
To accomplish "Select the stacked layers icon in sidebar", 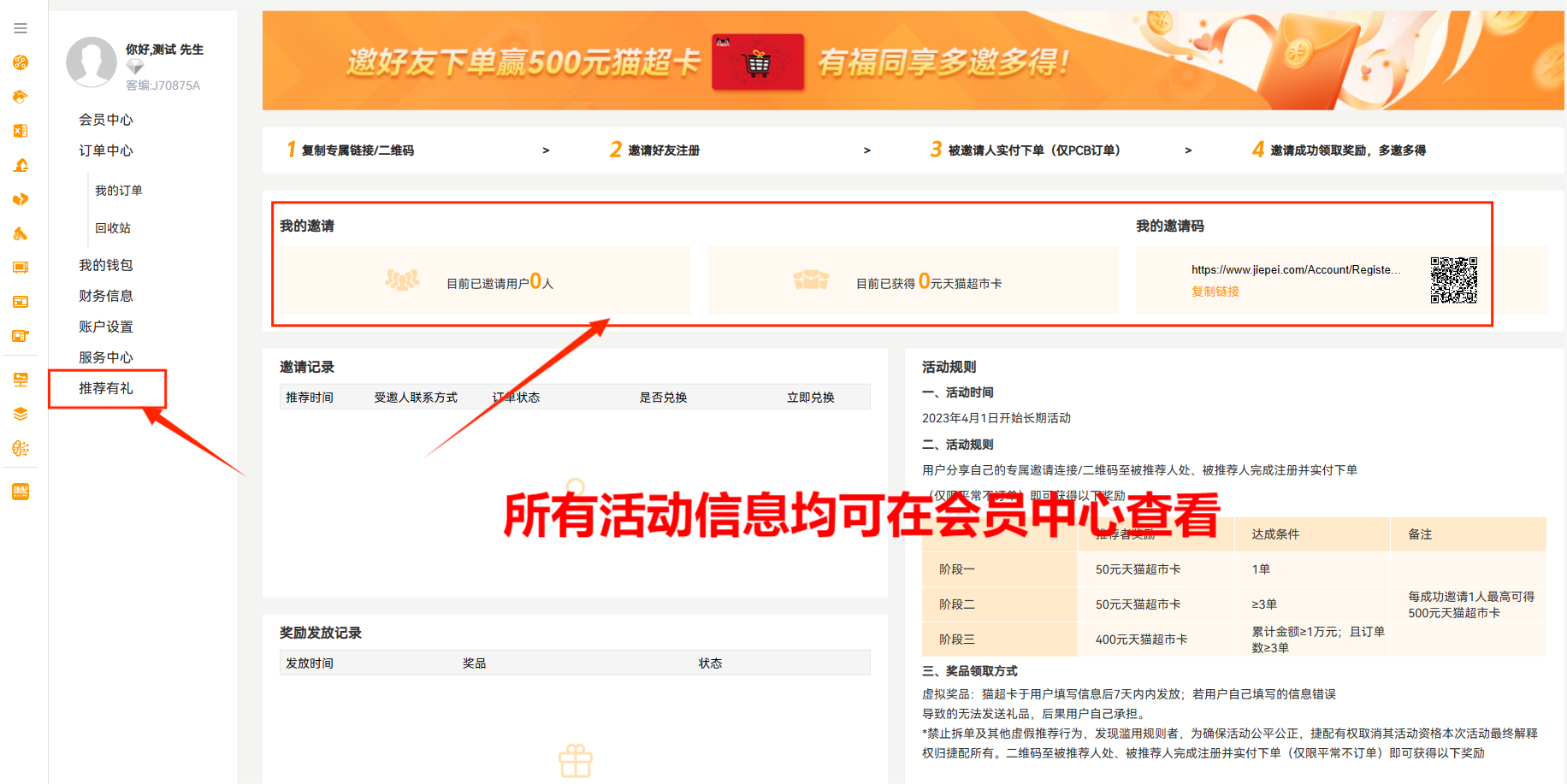I will pos(21,414).
